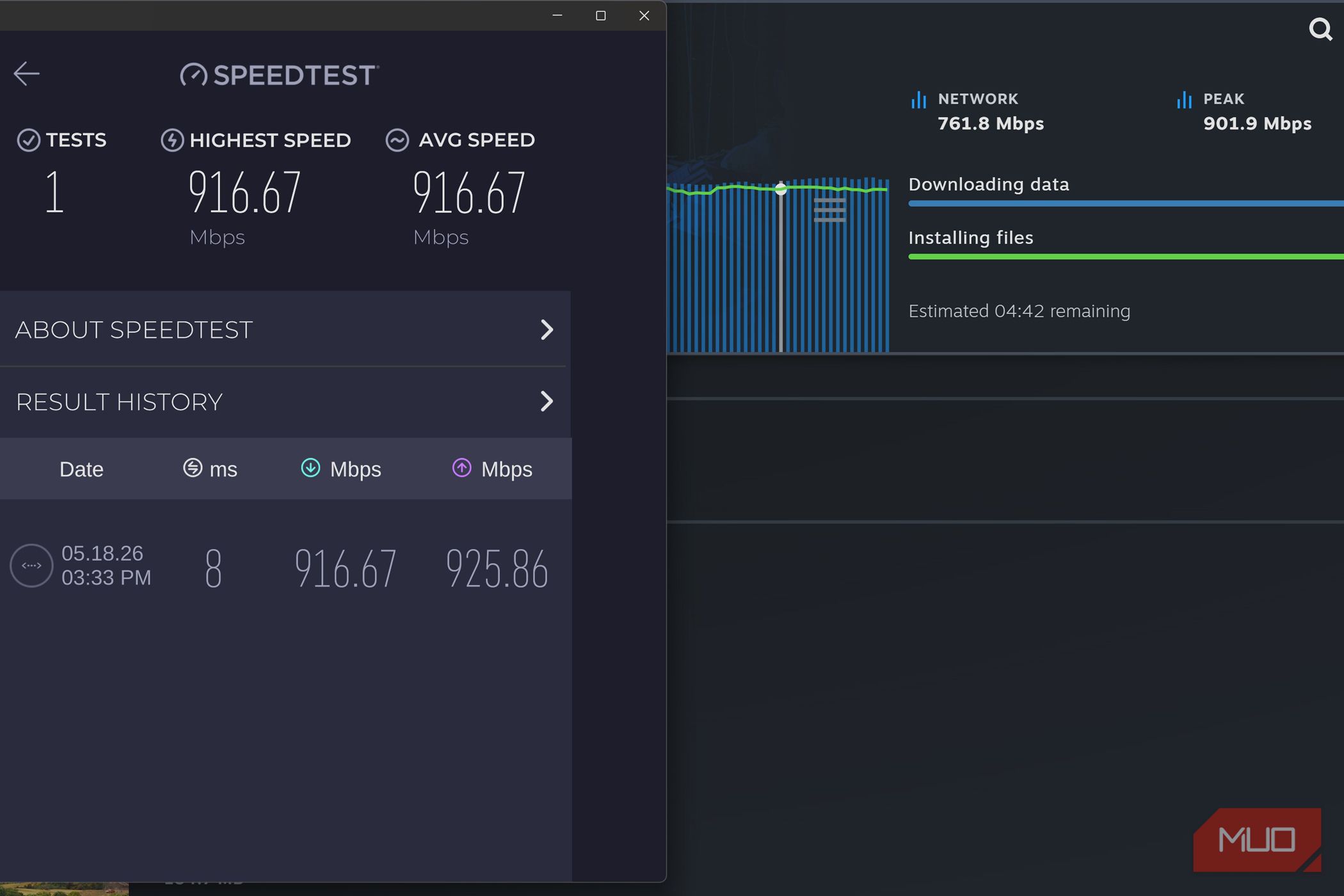Click the Downloading data progress bar in Steam
1344x896 pixels.
pyautogui.click(x=1126, y=204)
